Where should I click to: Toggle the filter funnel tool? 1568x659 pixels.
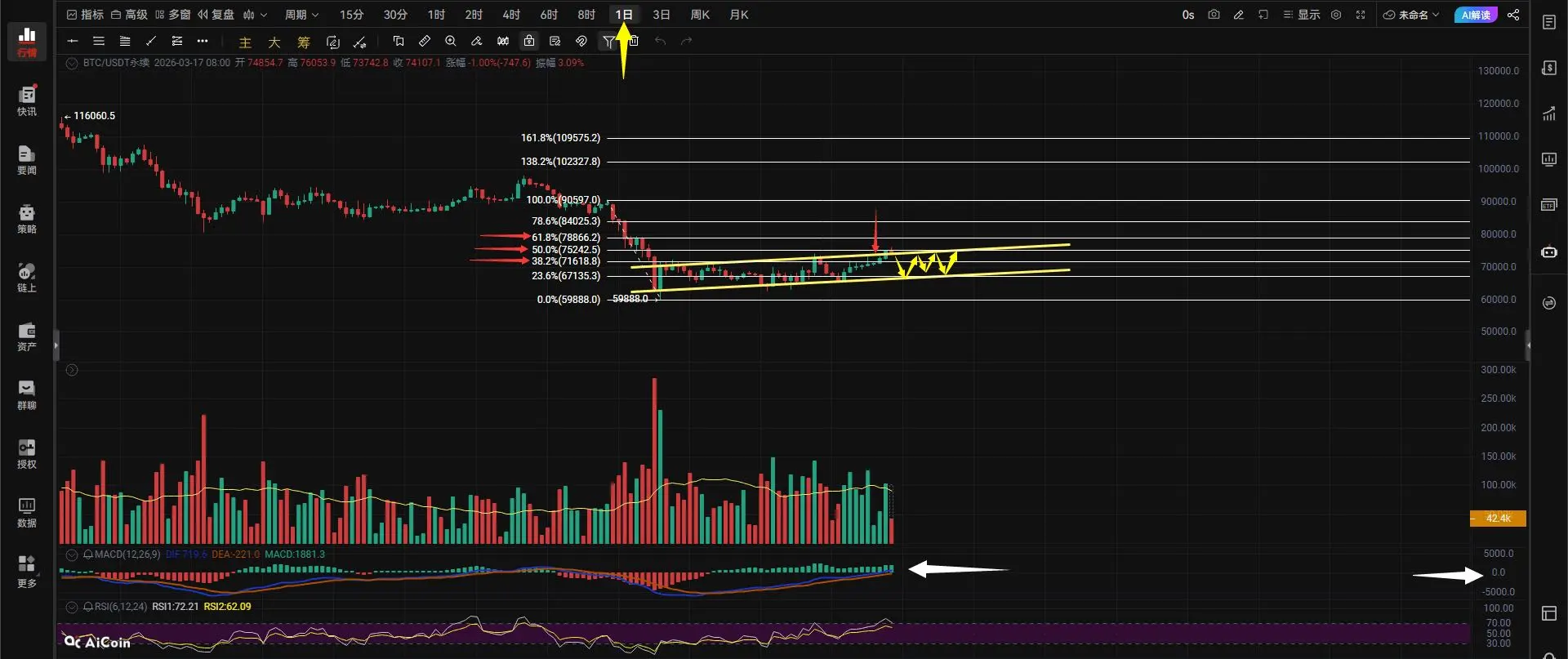[608, 41]
